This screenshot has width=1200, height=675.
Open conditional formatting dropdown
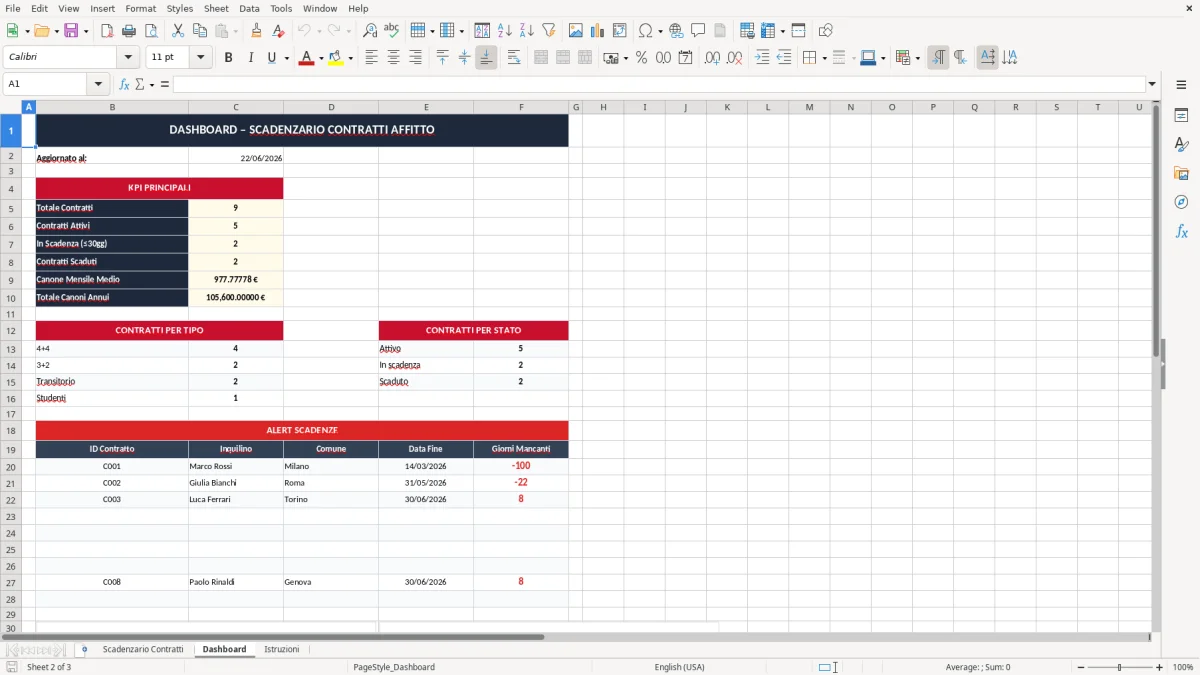[x=918, y=58]
